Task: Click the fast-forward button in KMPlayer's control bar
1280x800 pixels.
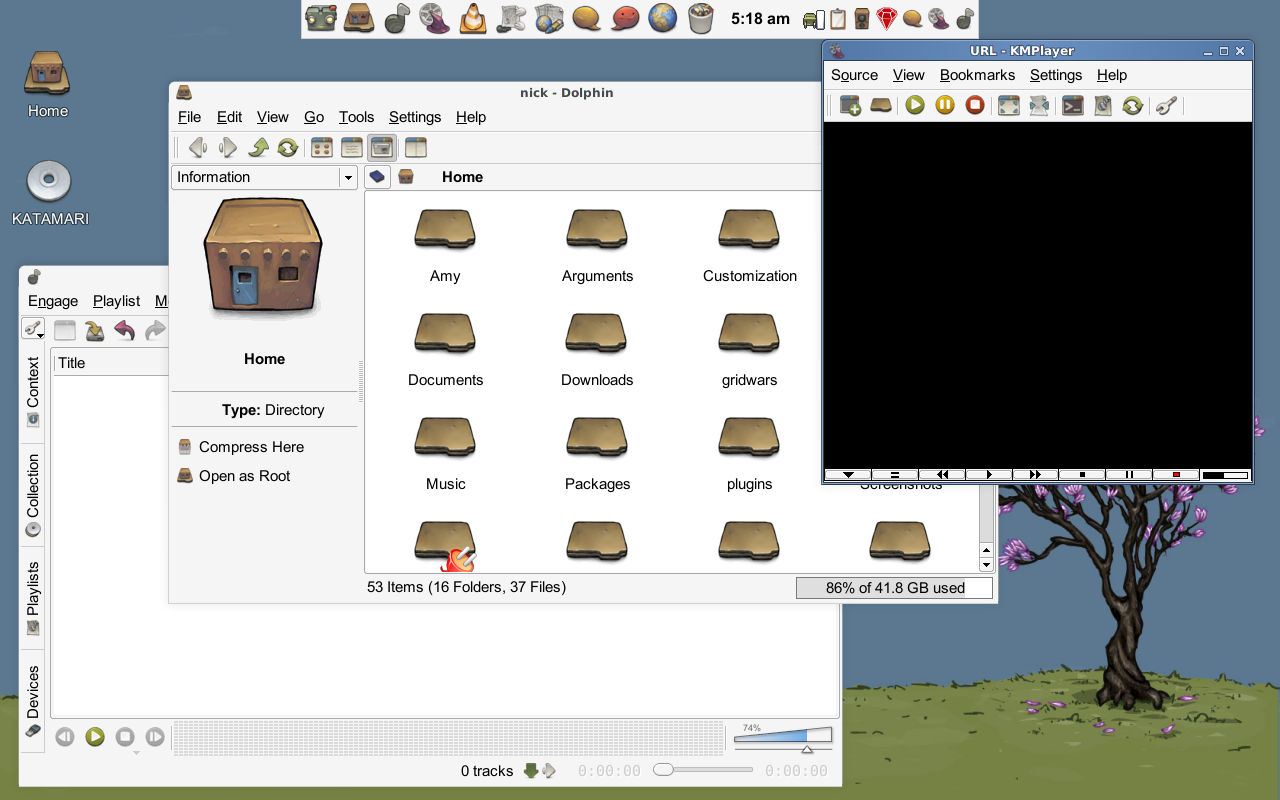Action: 1036,475
